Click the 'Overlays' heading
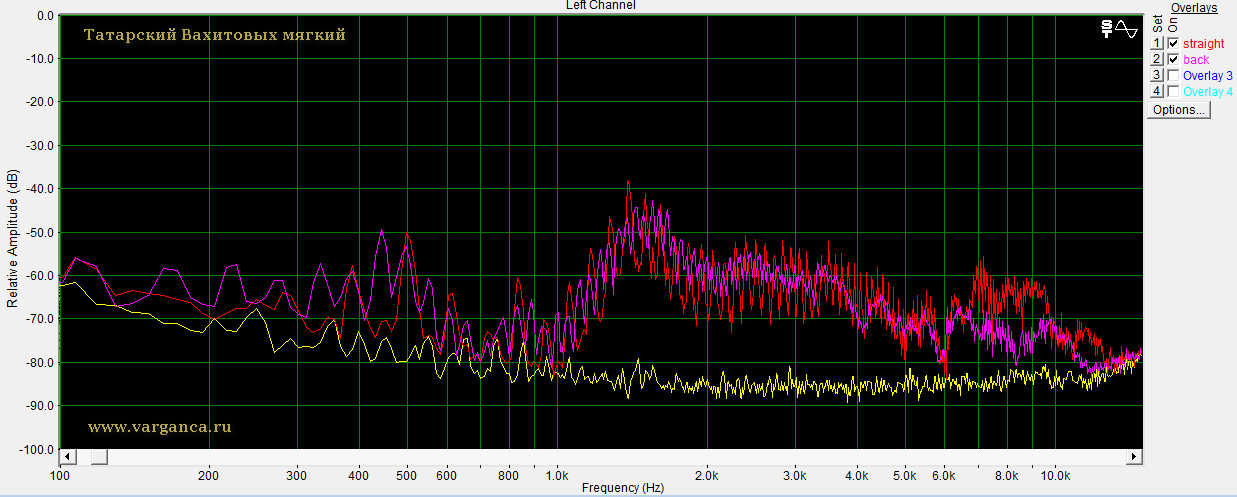The image size is (1237, 497). (x=1194, y=8)
